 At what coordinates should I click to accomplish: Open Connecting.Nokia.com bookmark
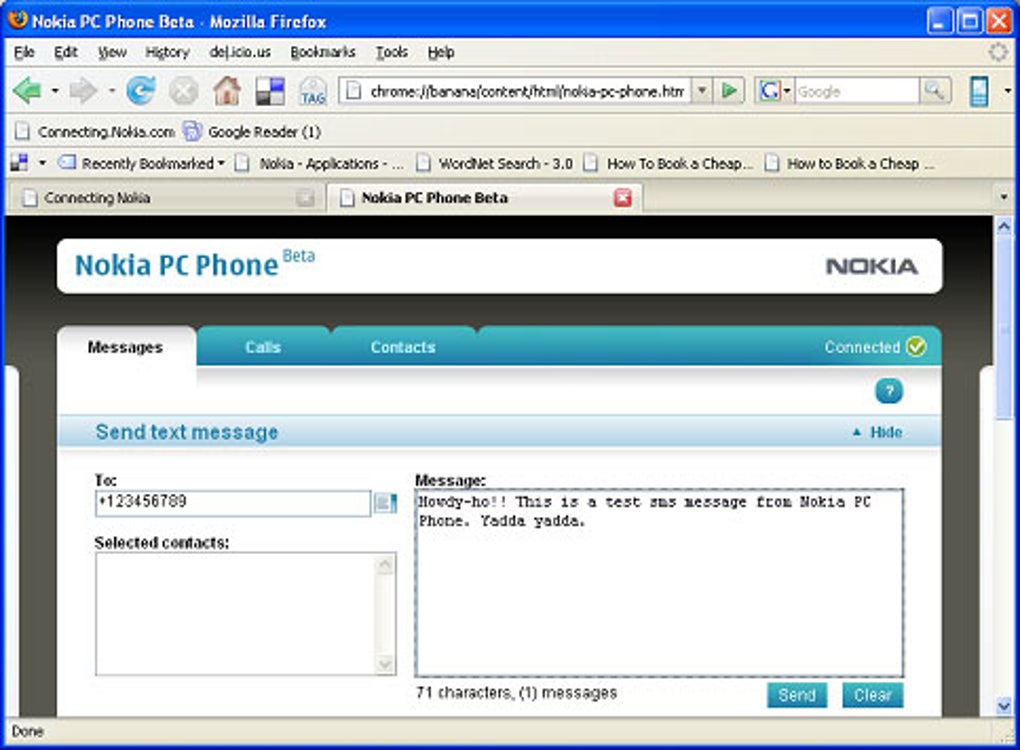point(96,132)
